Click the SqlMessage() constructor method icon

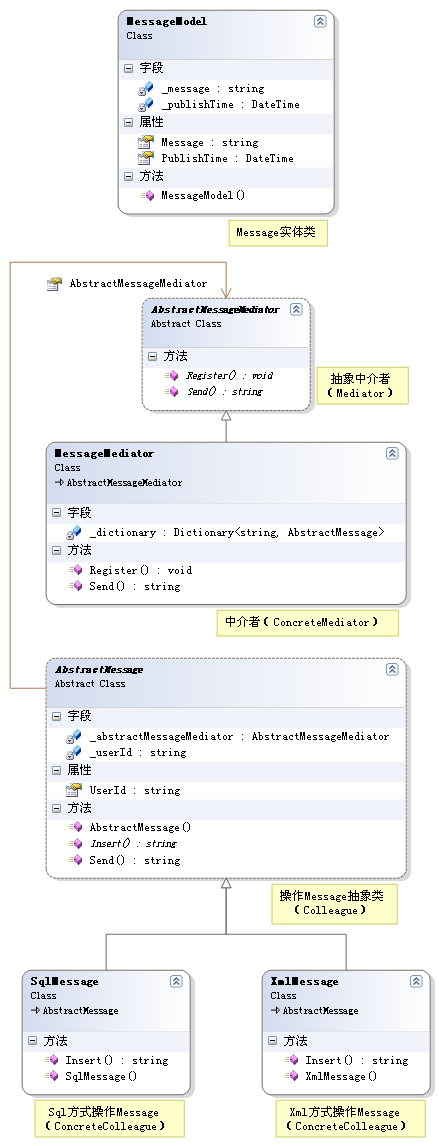click(50, 1076)
